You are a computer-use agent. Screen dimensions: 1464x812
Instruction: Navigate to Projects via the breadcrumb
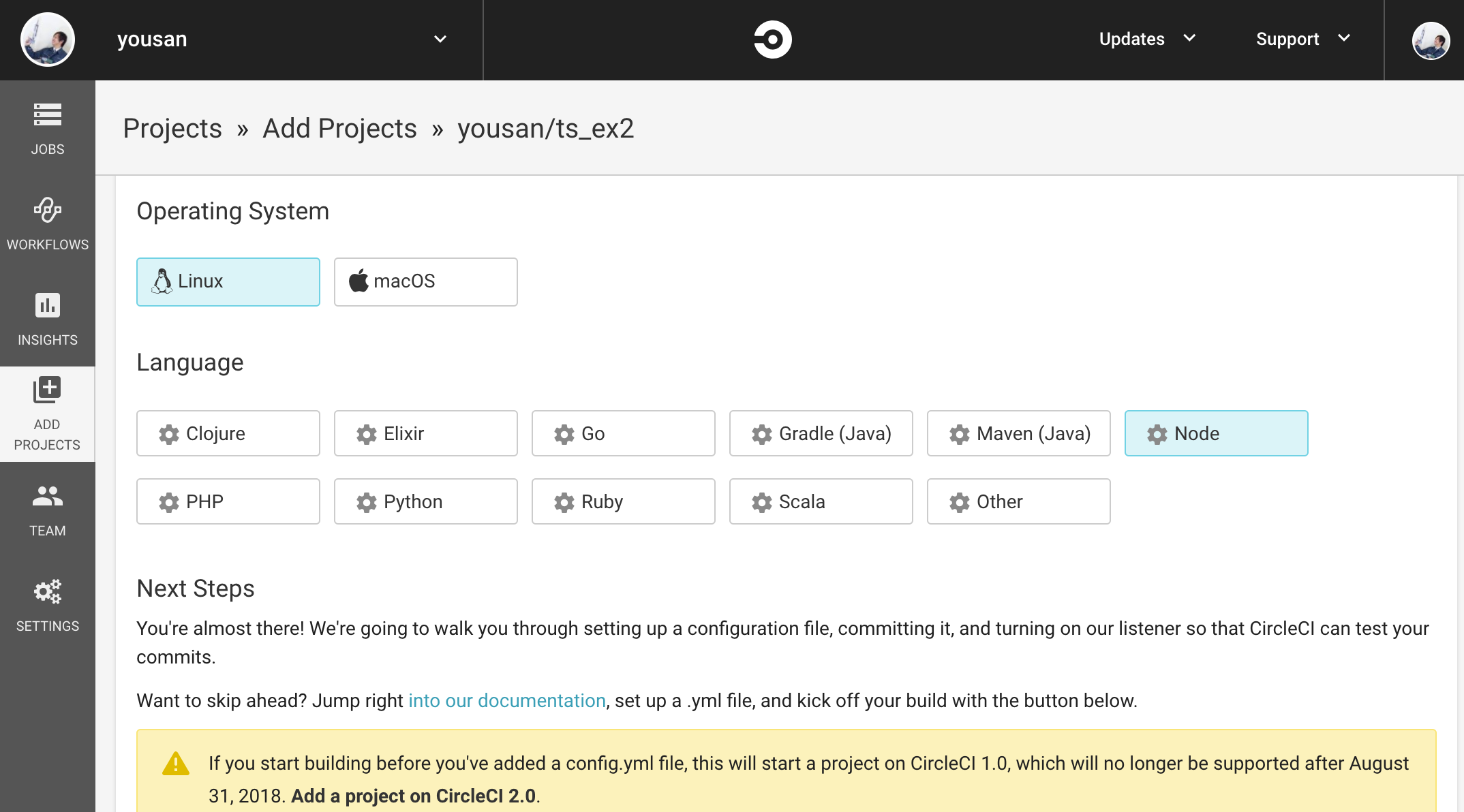(x=172, y=128)
